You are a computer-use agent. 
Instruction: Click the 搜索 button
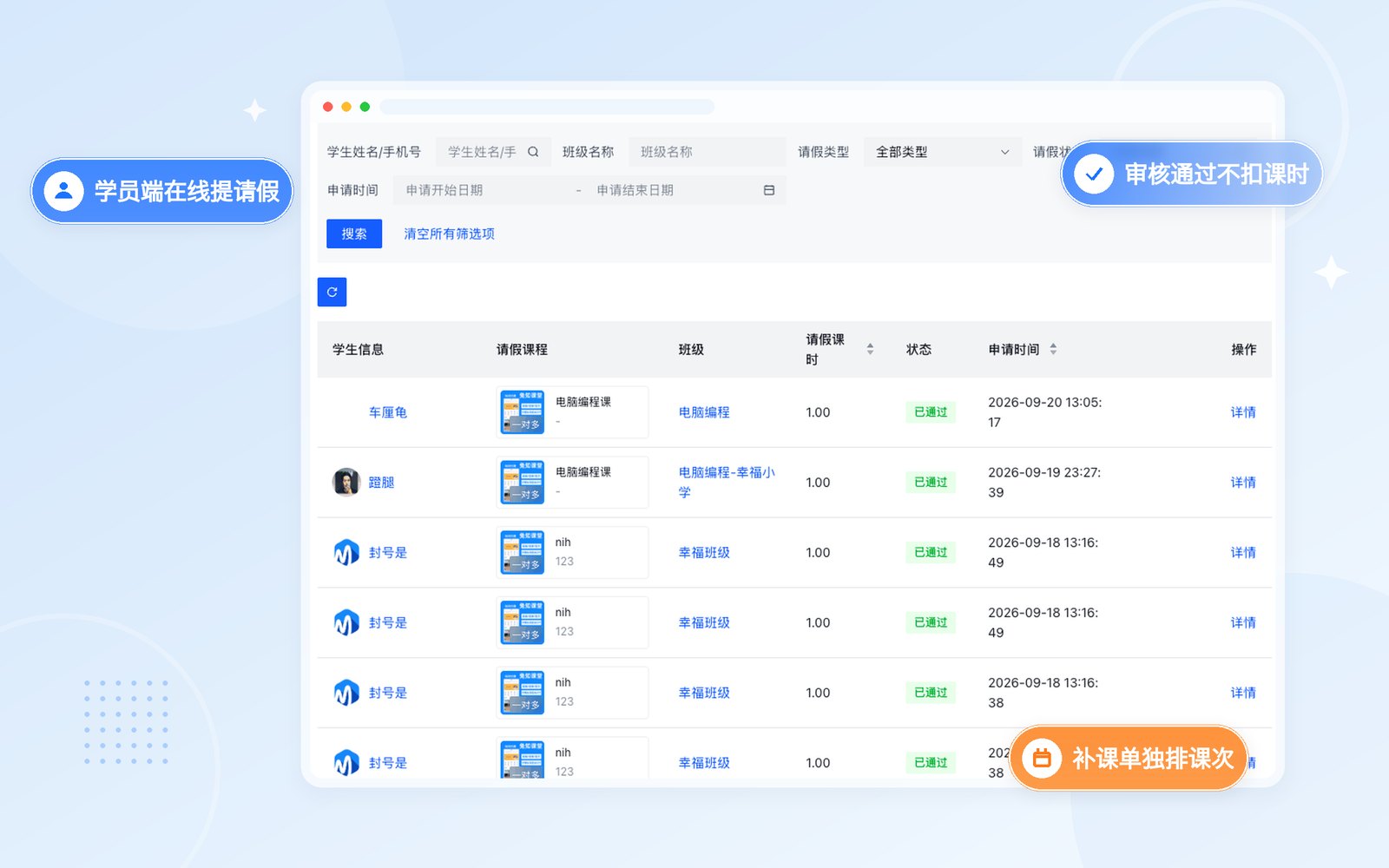click(354, 233)
